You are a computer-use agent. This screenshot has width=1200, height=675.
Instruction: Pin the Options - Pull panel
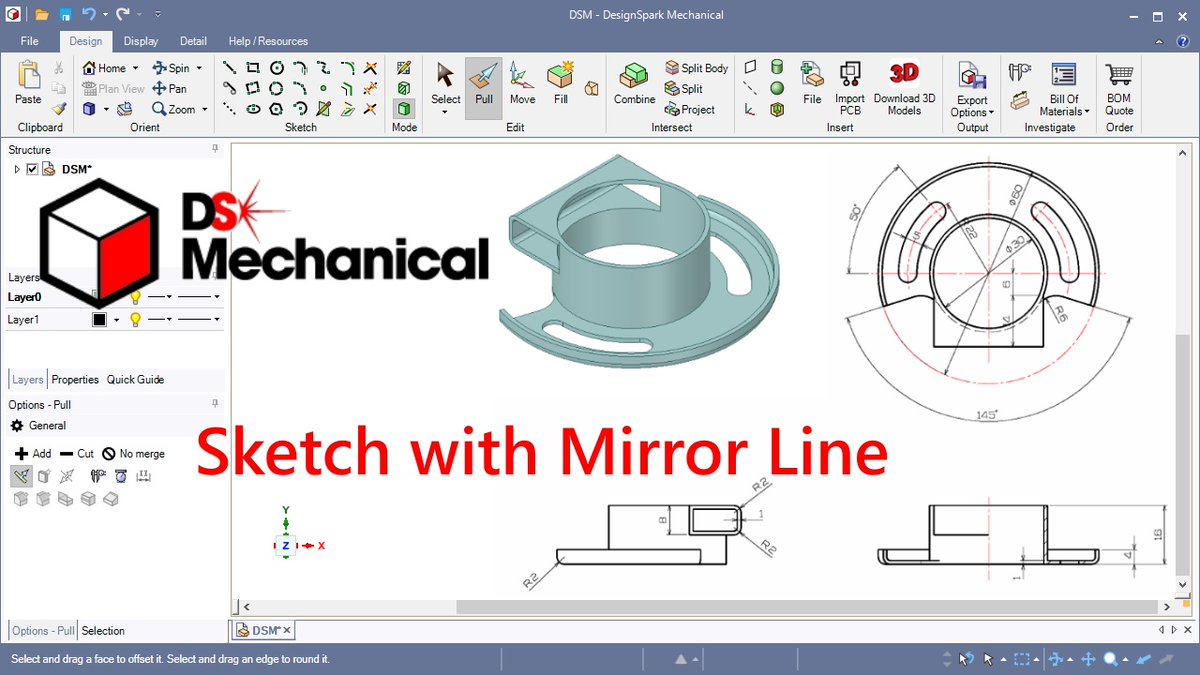coord(215,404)
